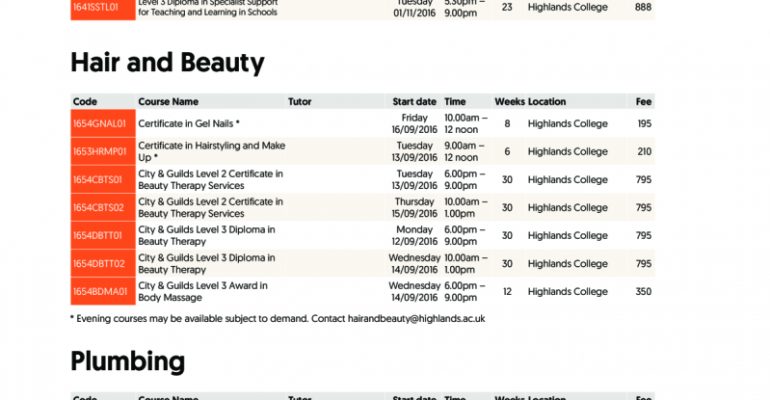Image resolution: width=770 pixels, height=400 pixels.
Task: Click course code 1654GNAL01
Action: point(100,124)
